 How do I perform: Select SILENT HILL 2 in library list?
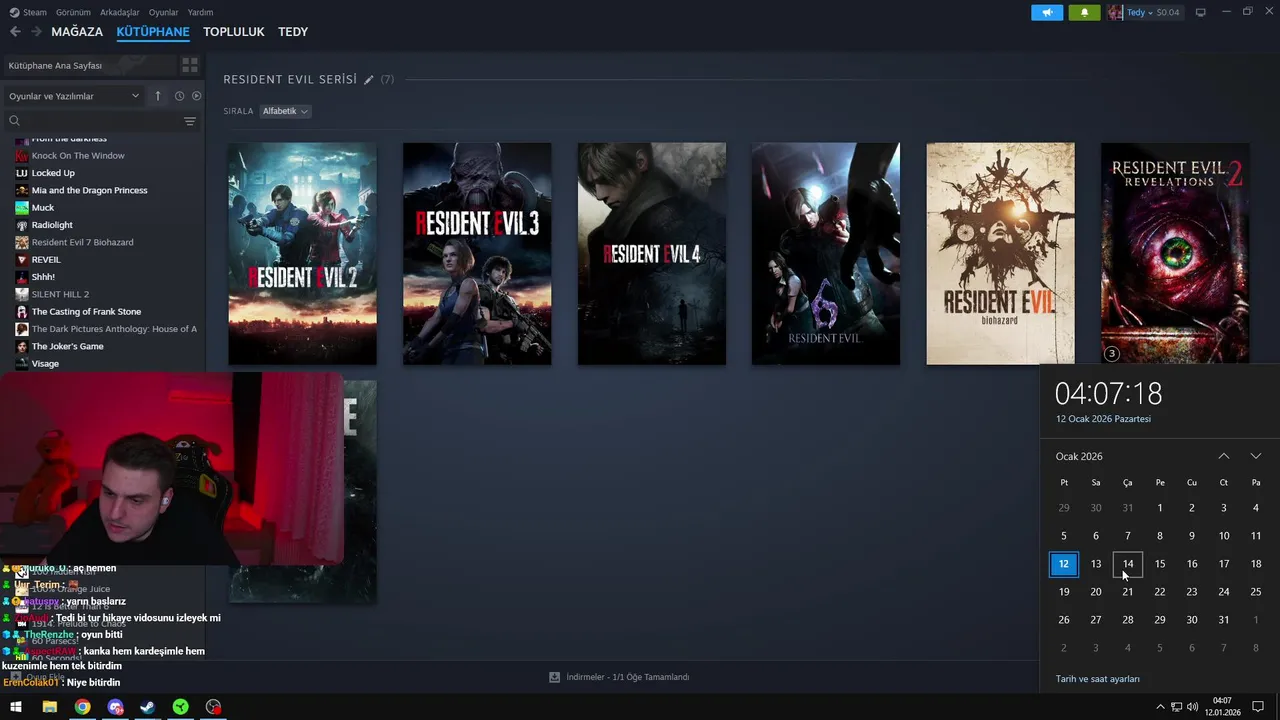(x=60, y=294)
